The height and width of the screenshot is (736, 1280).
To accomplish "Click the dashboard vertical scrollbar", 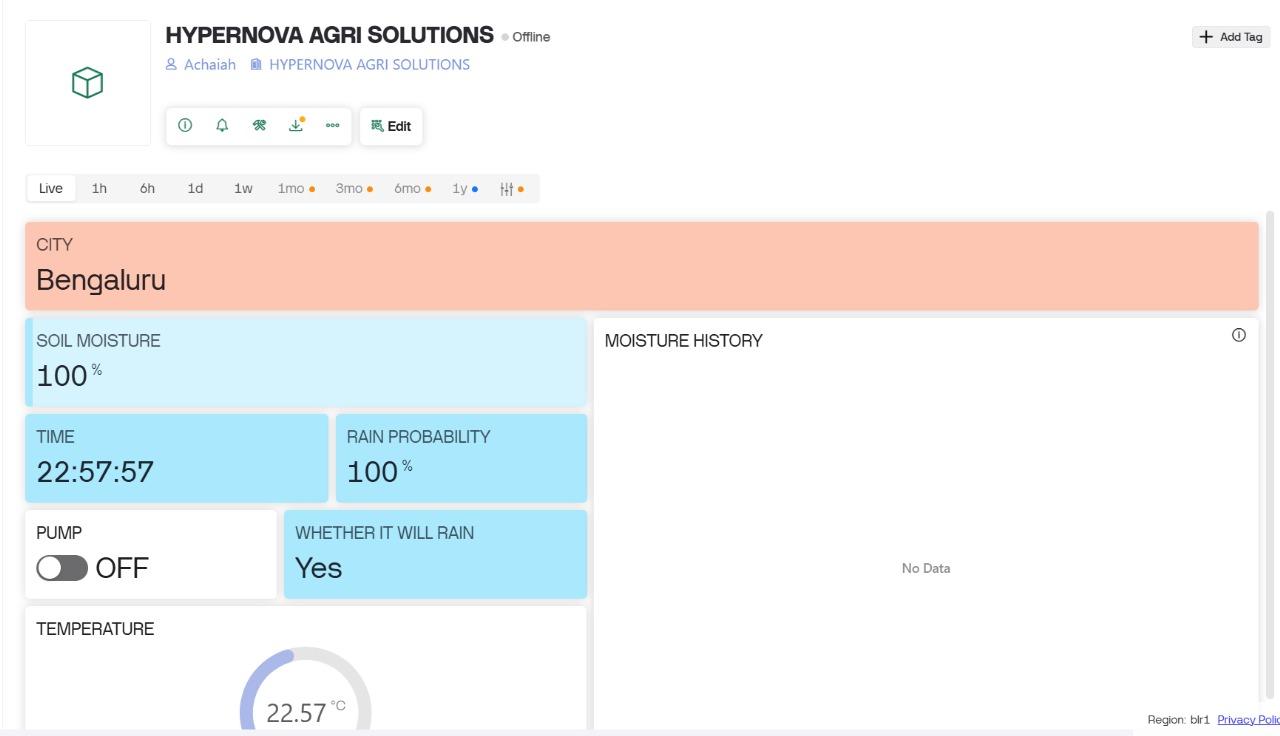I will click(x=1271, y=455).
